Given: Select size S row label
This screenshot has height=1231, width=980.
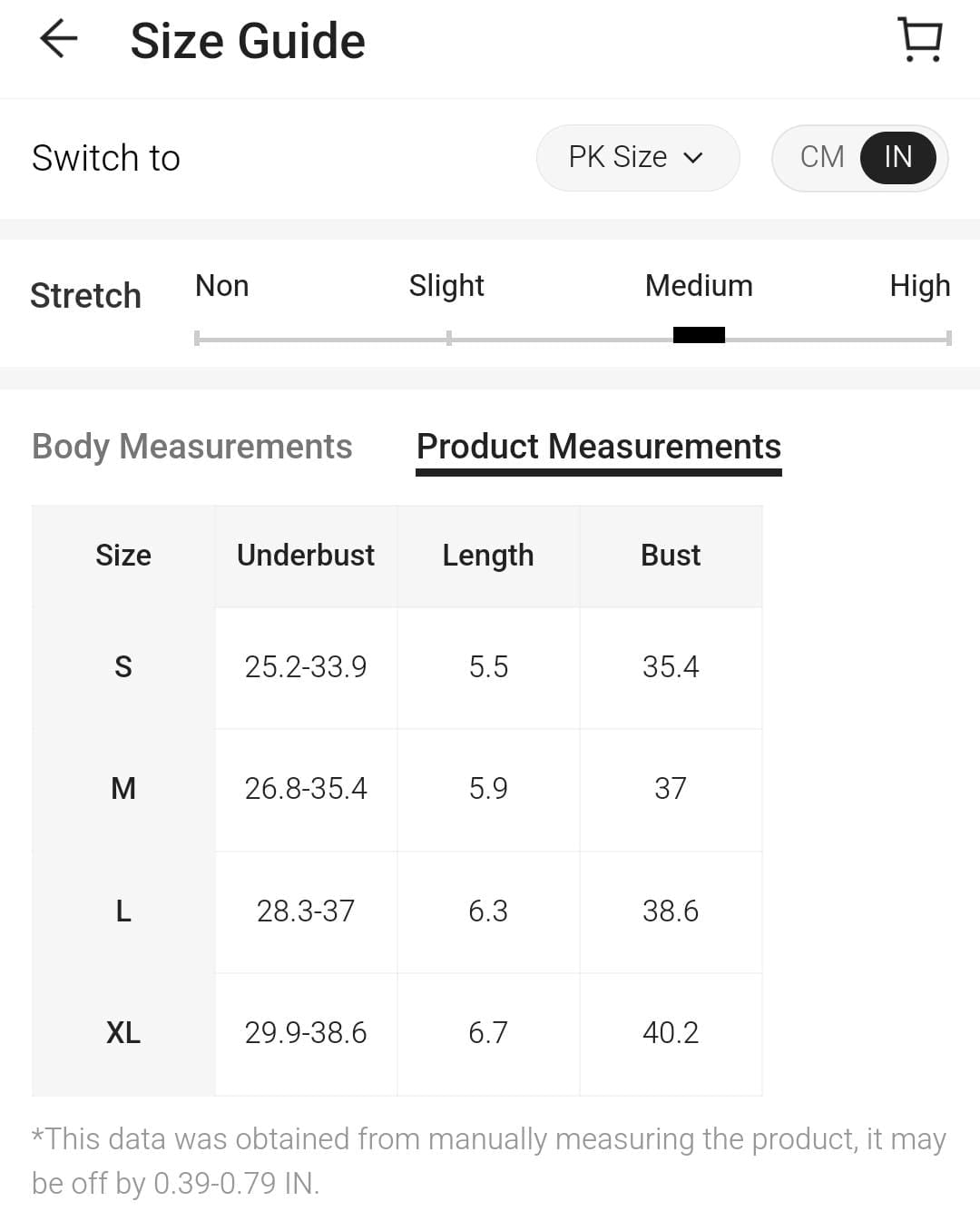Looking at the screenshot, I should pos(123,667).
